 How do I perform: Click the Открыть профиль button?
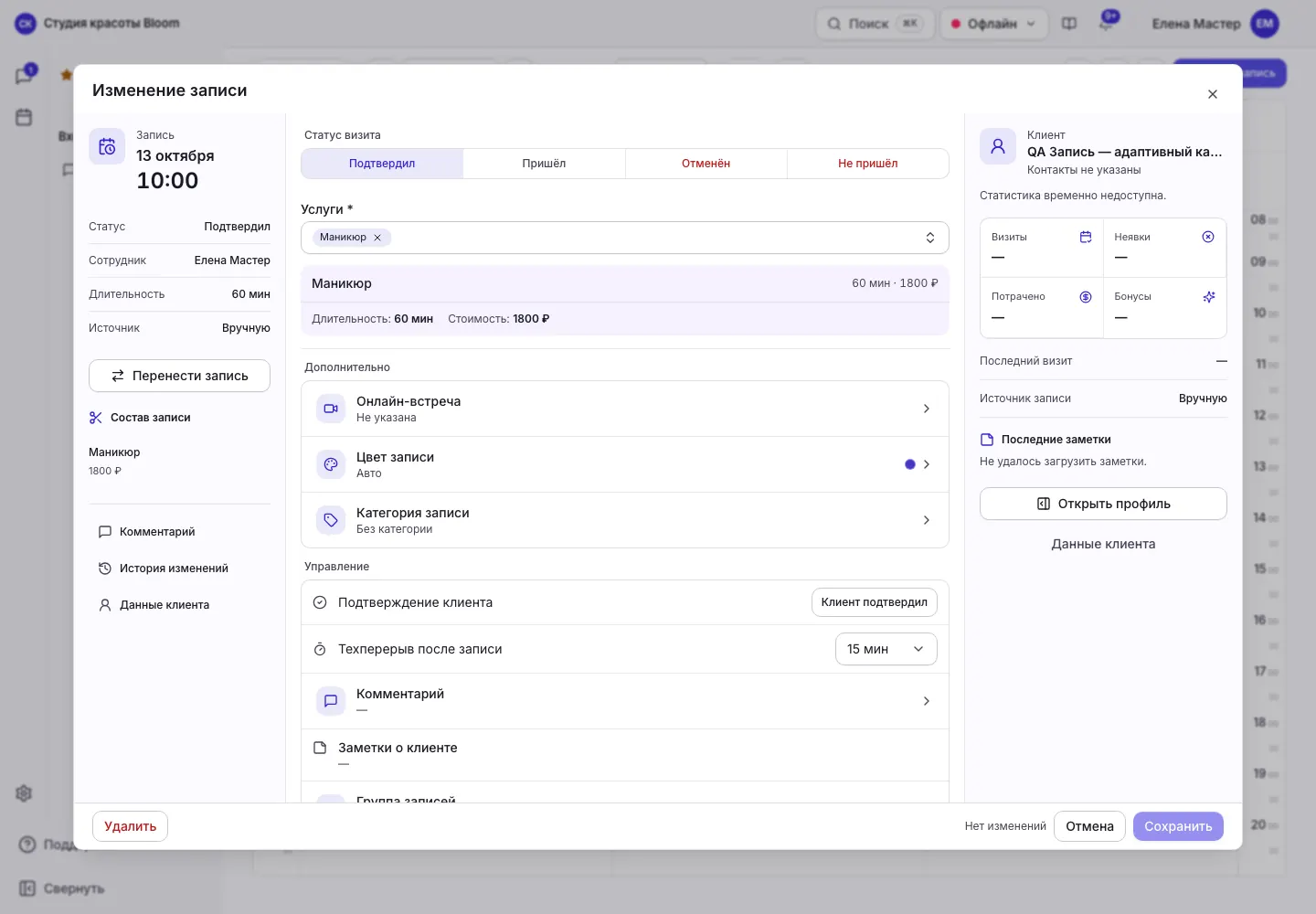point(1103,504)
